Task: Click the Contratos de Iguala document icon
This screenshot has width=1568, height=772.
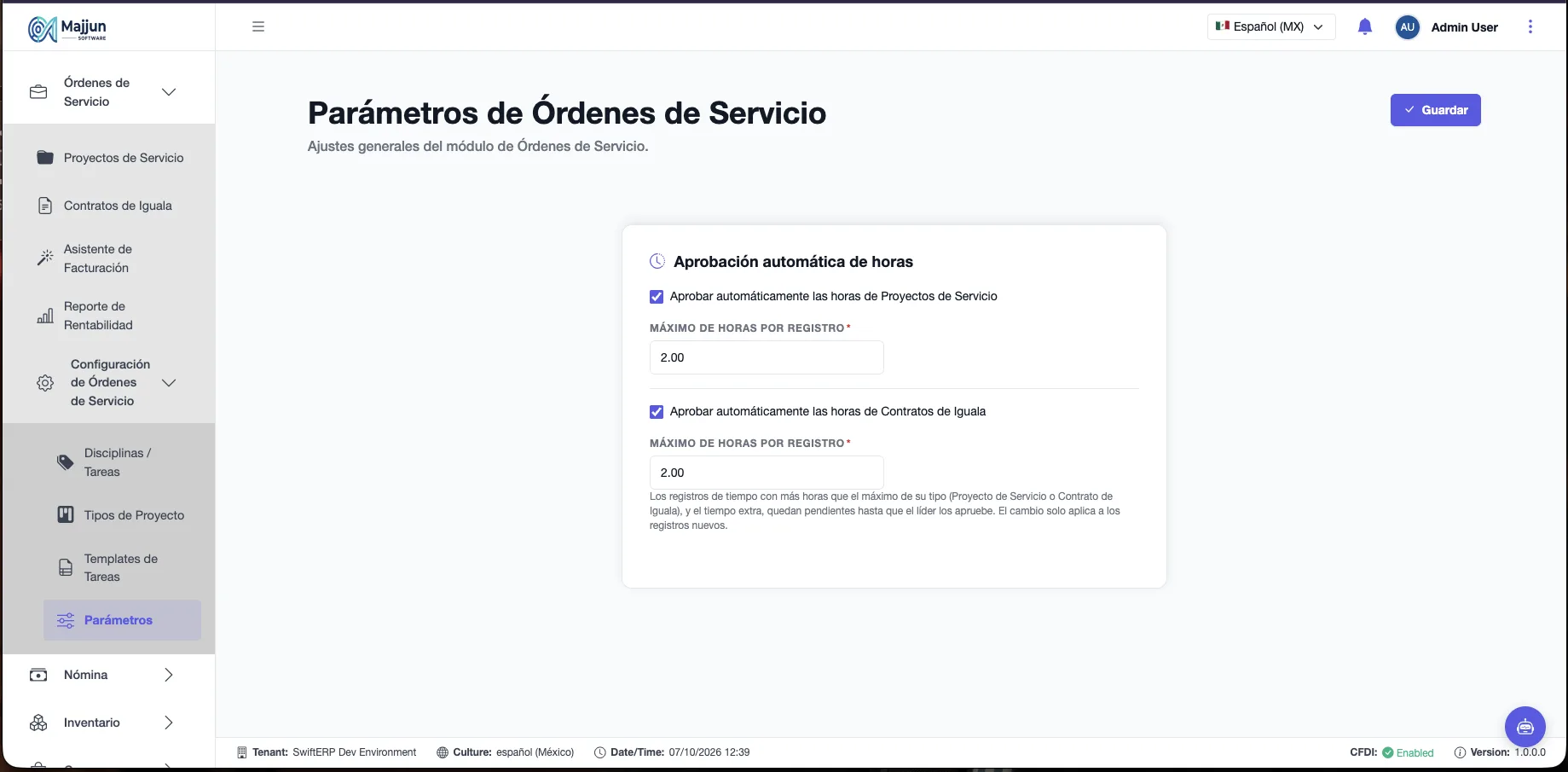Action: click(45, 206)
